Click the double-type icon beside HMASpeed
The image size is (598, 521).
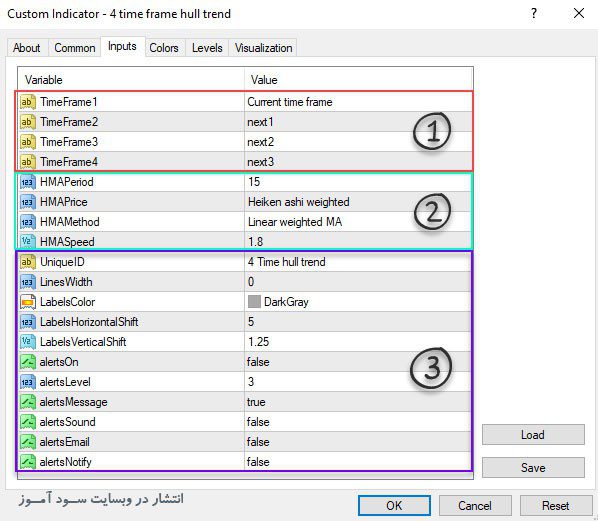pyautogui.click(x=28, y=242)
